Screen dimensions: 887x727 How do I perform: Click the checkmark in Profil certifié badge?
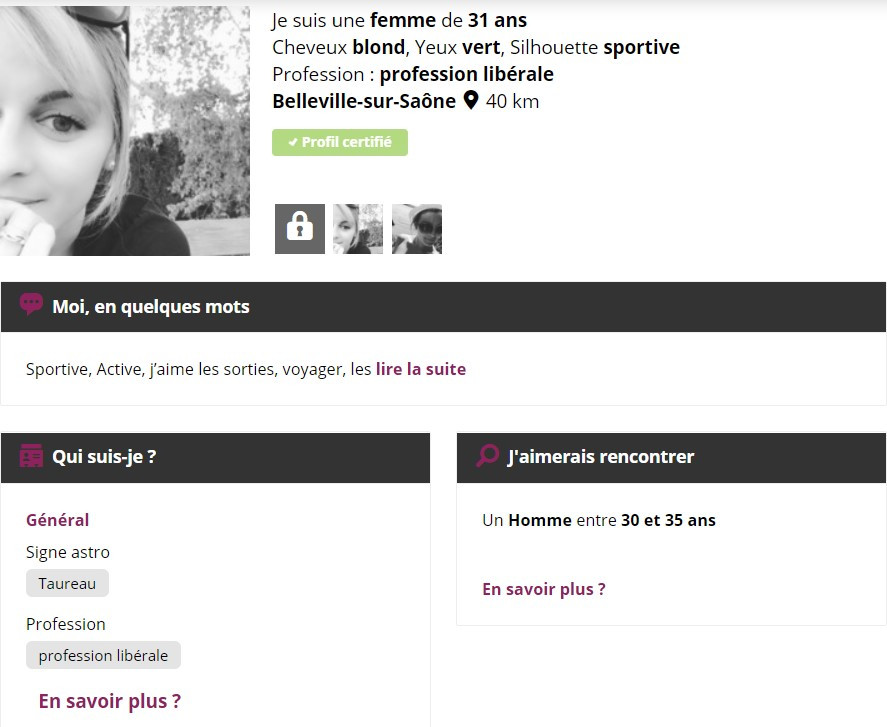coord(292,142)
